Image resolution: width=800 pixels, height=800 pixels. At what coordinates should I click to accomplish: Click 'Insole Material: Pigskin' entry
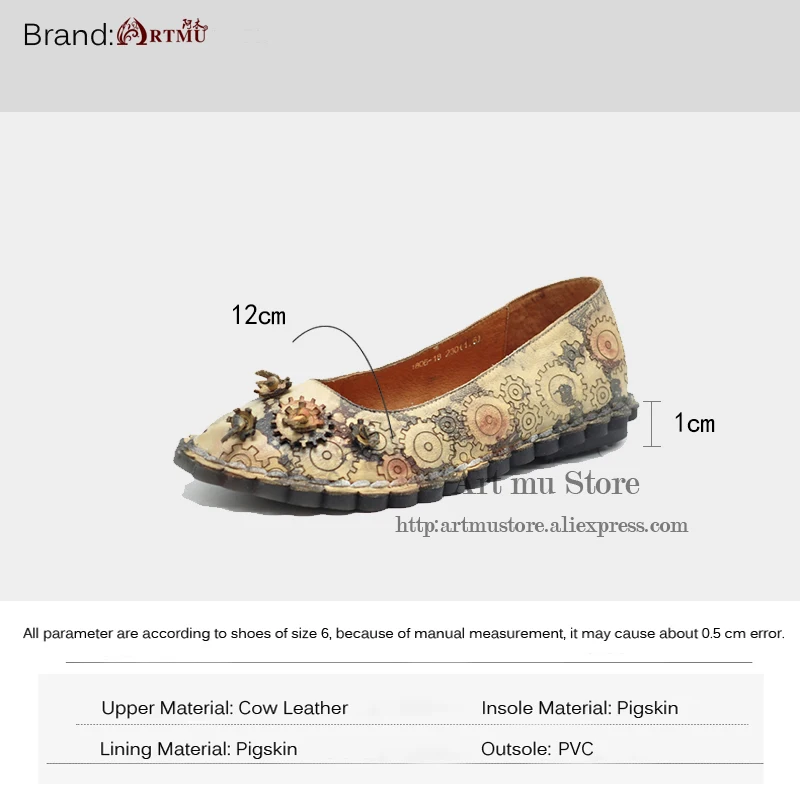(x=580, y=708)
